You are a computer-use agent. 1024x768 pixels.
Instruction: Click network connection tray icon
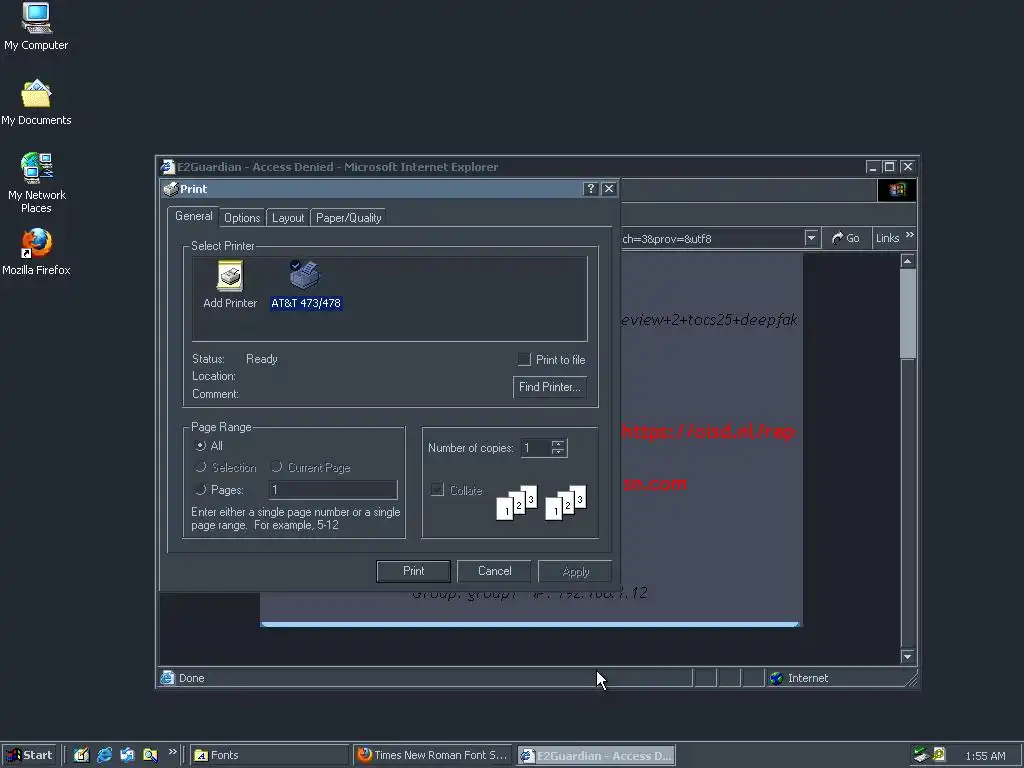click(x=921, y=755)
